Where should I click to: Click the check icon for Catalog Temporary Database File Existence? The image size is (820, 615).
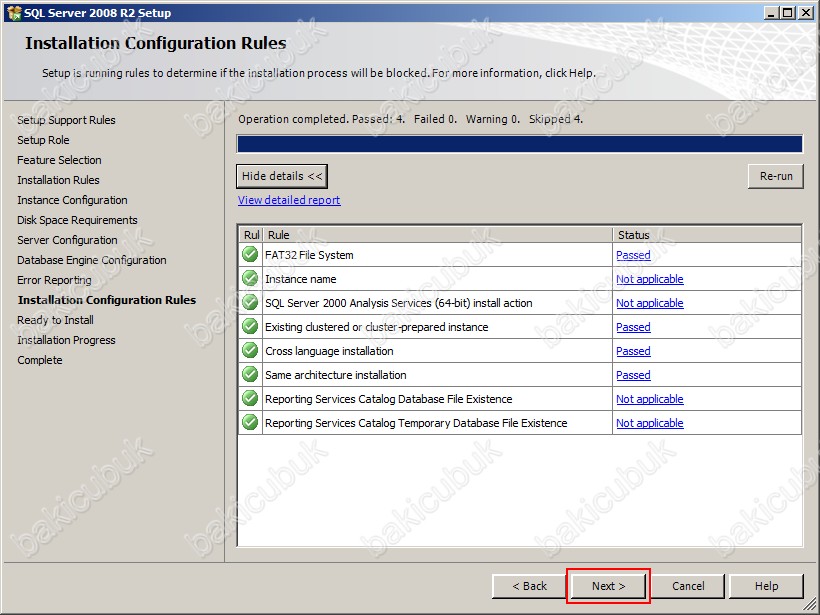[x=250, y=423]
